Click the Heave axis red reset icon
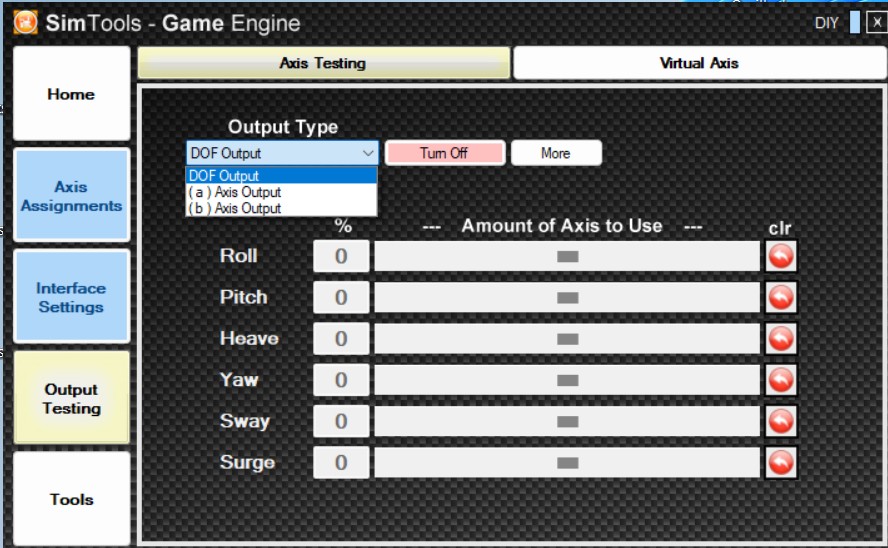888x548 pixels. click(x=781, y=339)
